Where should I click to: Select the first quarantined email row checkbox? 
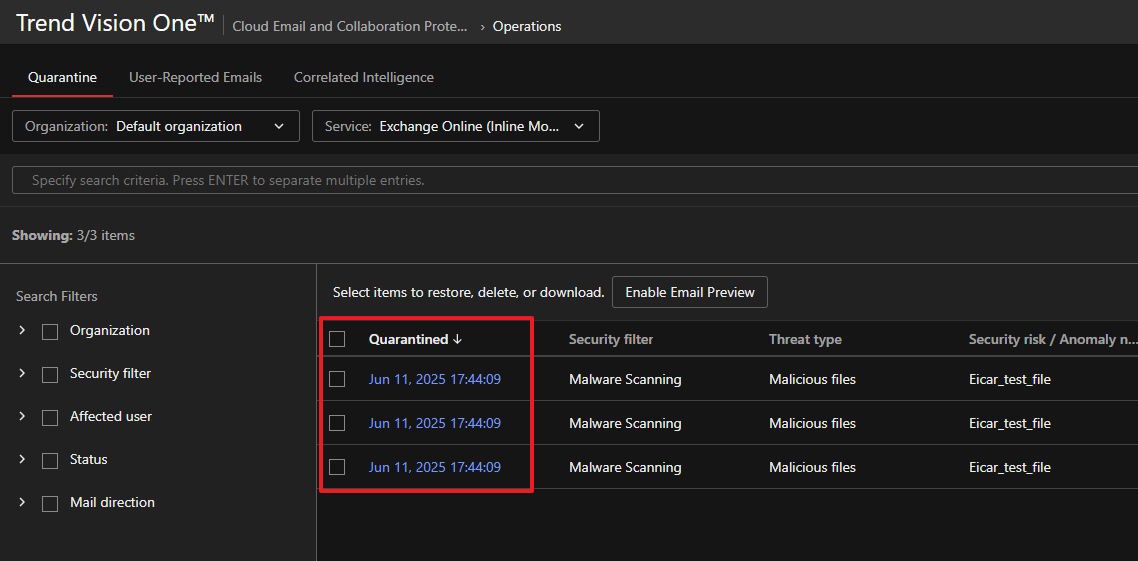pyautogui.click(x=337, y=379)
